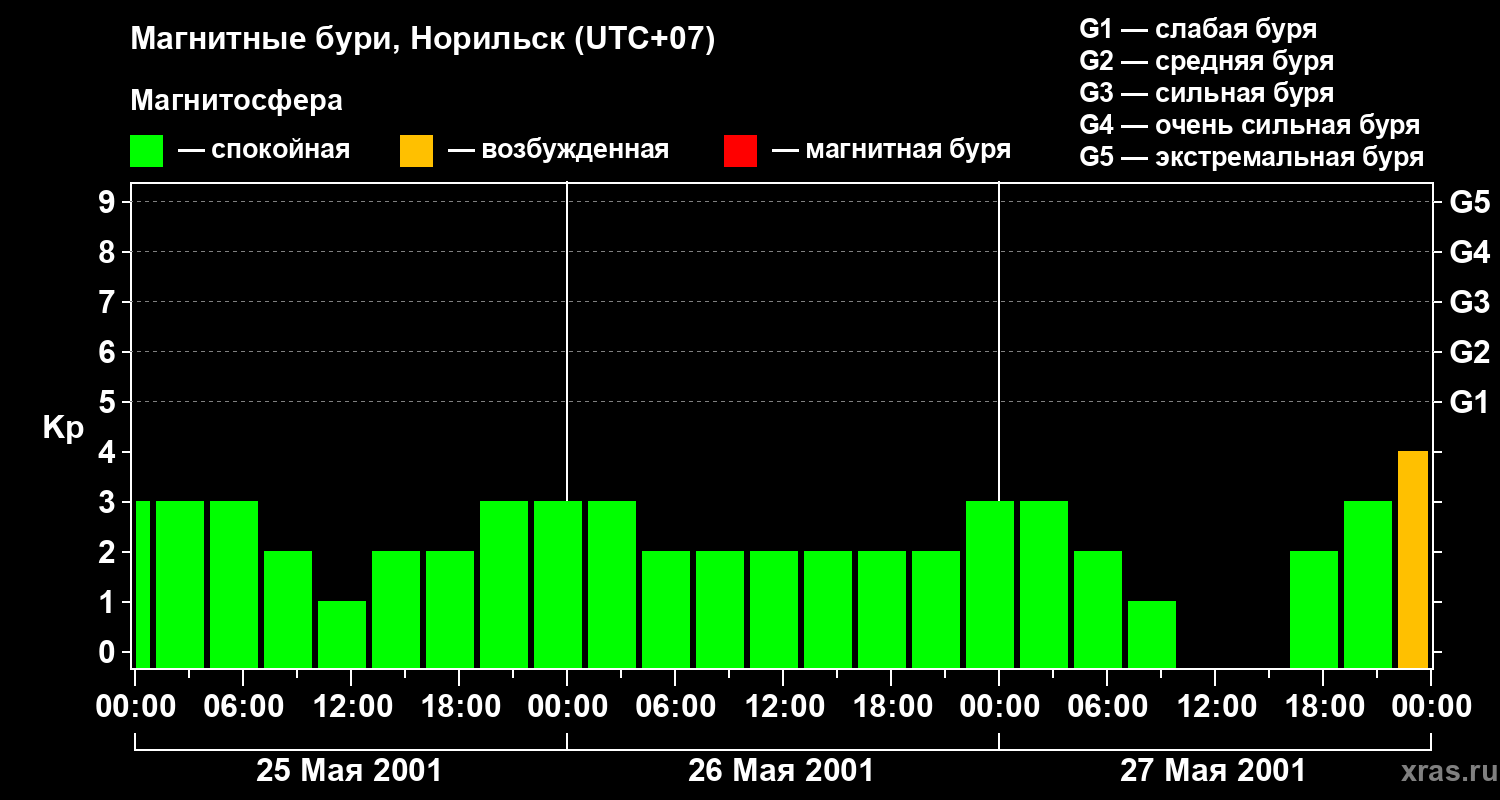
Task: Click the '— спокойная' legend label
Action: pyautogui.click(x=264, y=150)
